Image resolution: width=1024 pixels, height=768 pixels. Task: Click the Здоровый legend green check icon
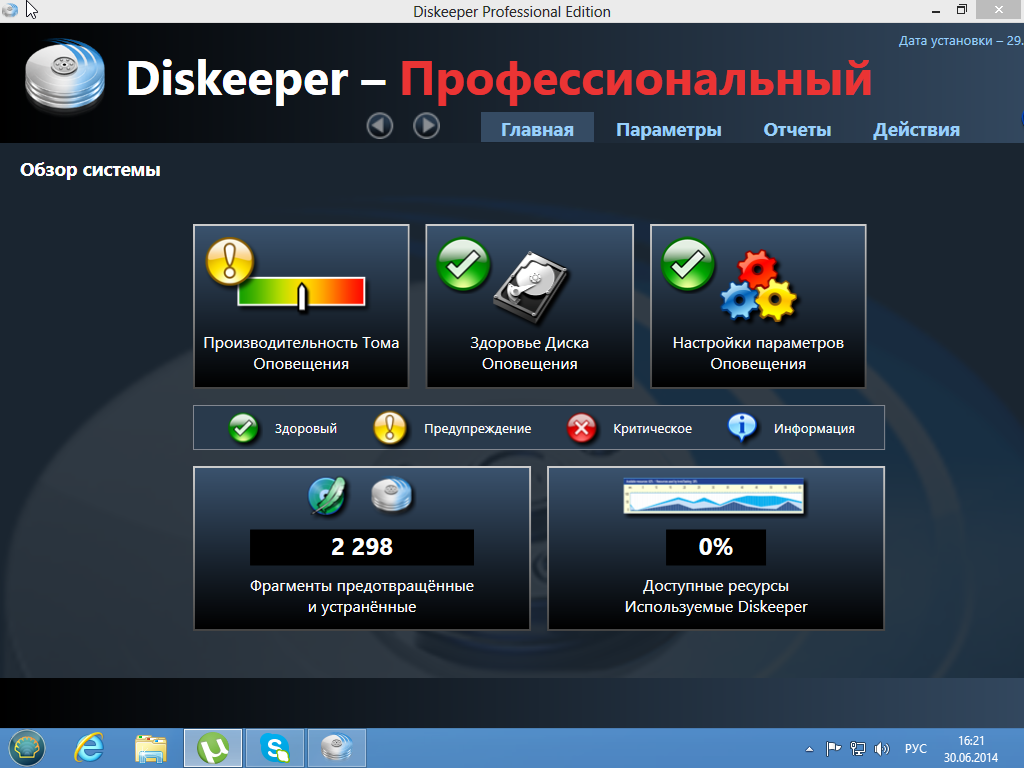[x=244, y=428]
